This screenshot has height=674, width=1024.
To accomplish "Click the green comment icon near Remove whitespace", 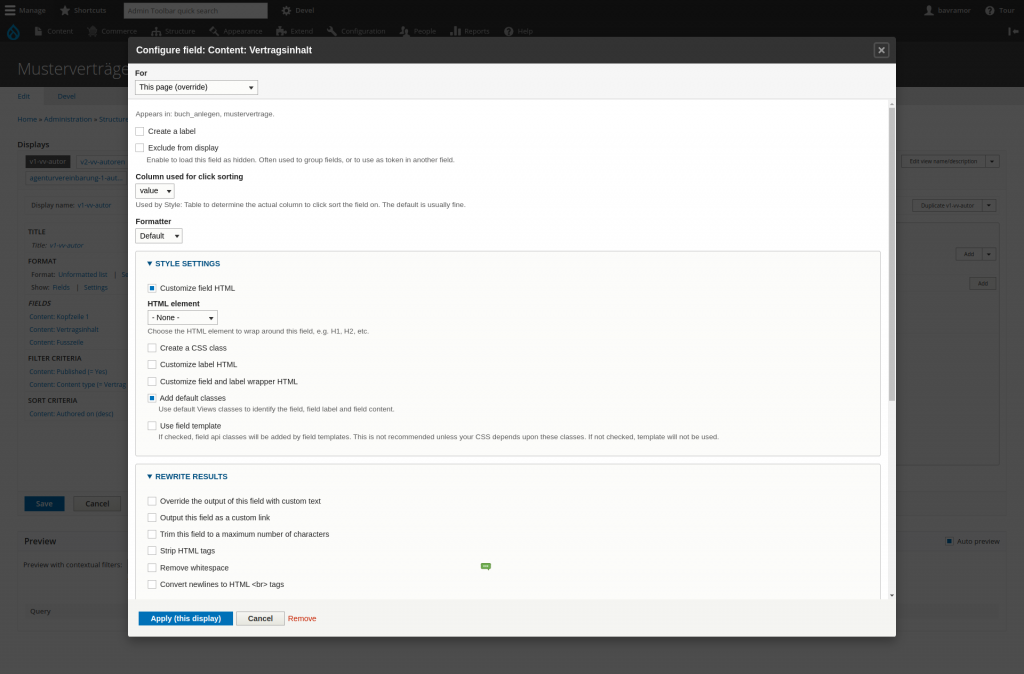I will [x=486, y=566].
